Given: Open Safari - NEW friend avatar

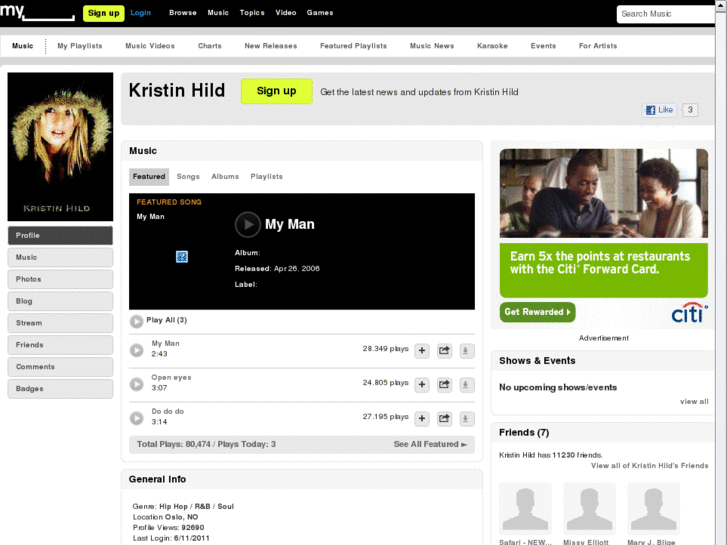Looking at the screenshot, I should pos(525,509).
